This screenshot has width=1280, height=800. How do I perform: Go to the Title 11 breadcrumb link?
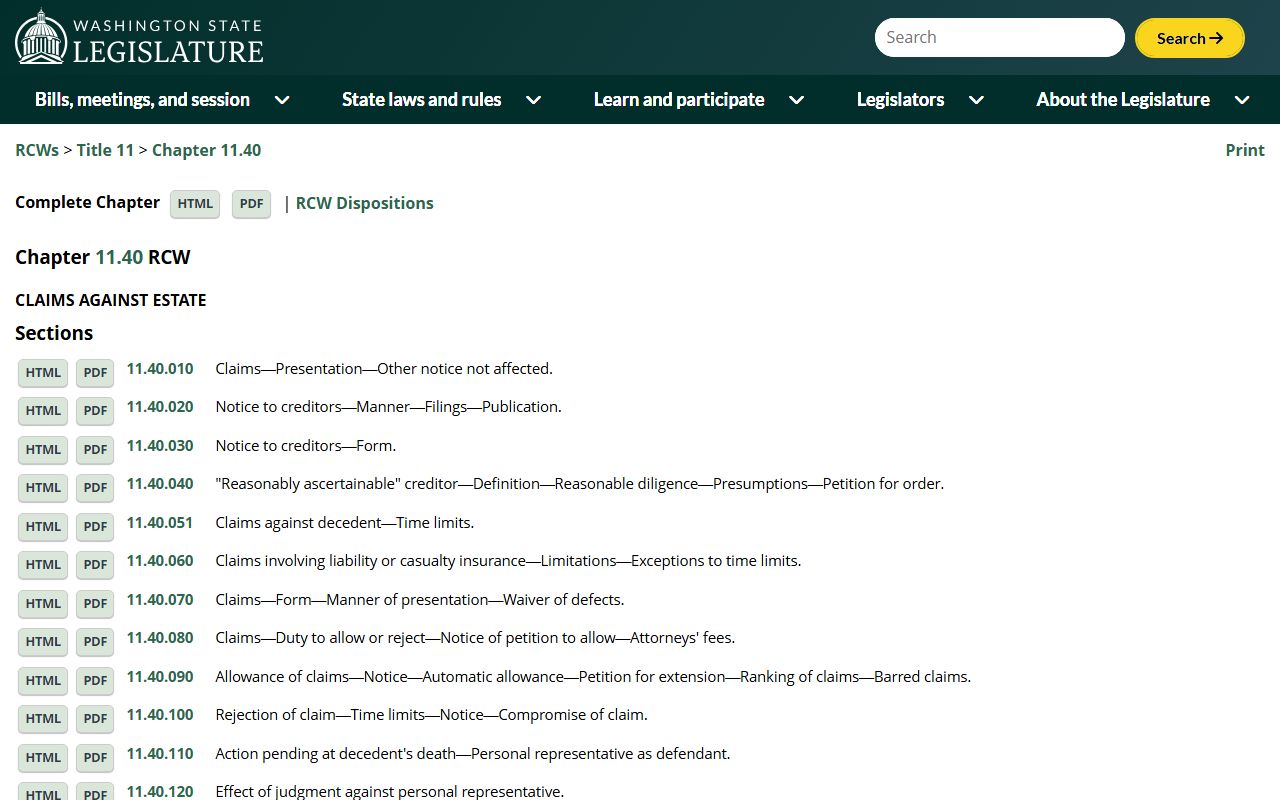pyautogui.click(x=105, y=150)
